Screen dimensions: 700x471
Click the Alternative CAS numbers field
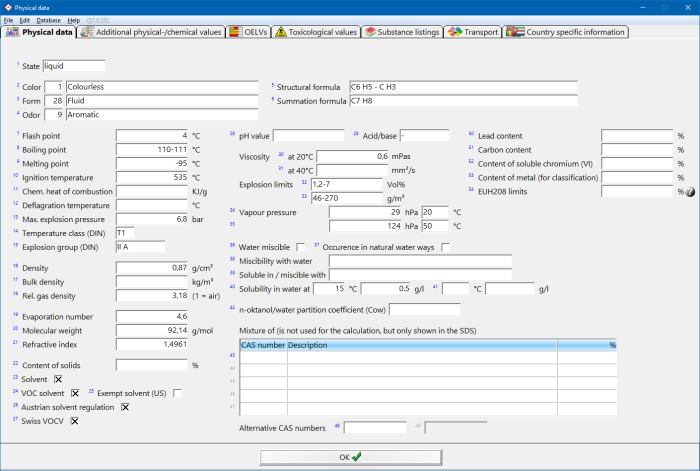click(x=375, y=428)
